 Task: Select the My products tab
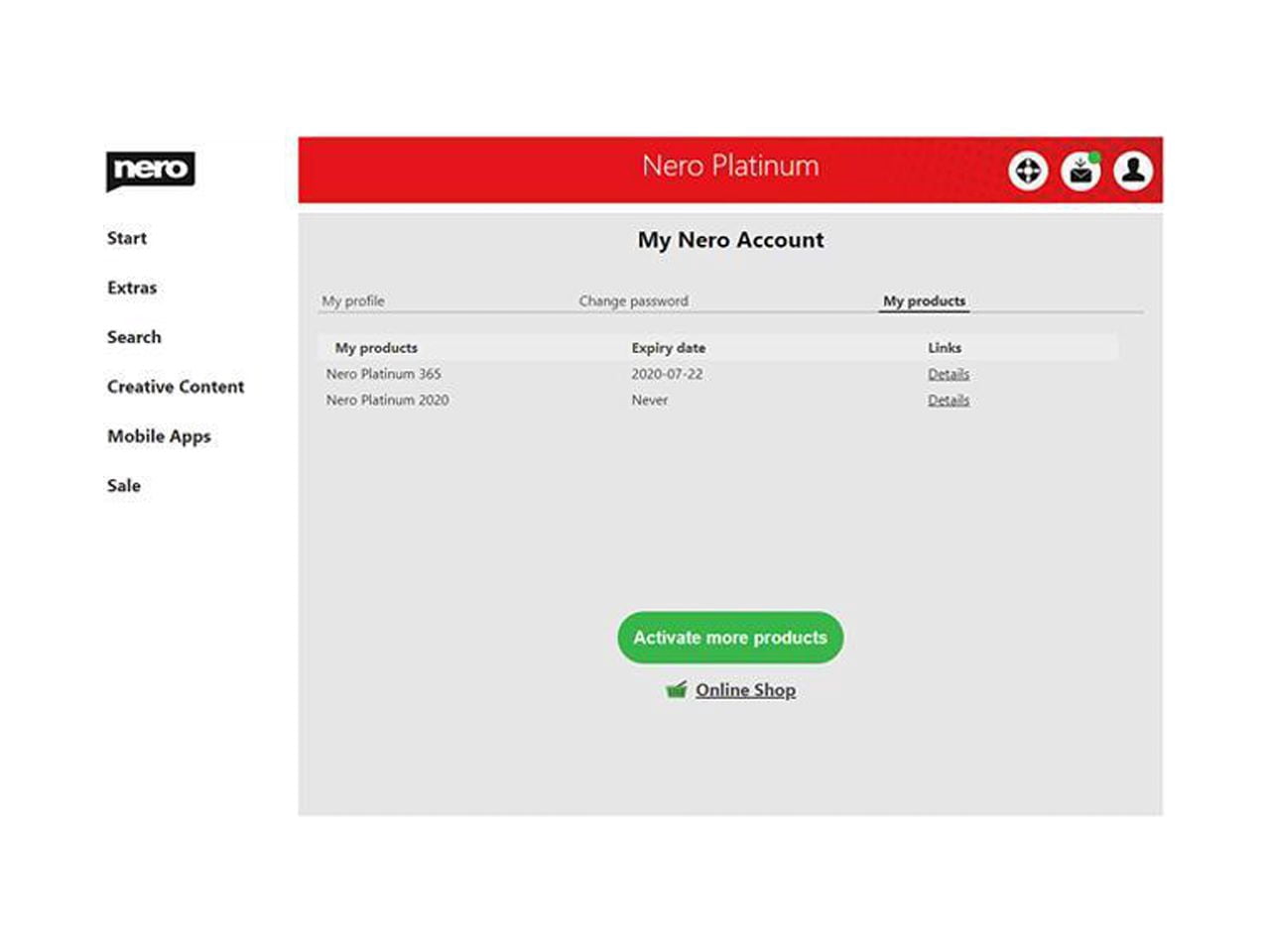point(925,300)
